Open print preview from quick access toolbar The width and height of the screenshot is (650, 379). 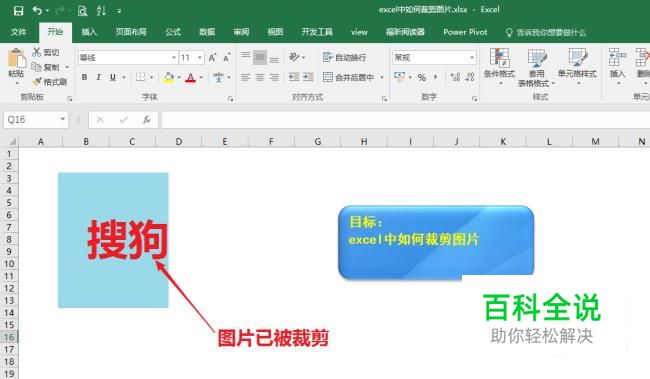82,10
